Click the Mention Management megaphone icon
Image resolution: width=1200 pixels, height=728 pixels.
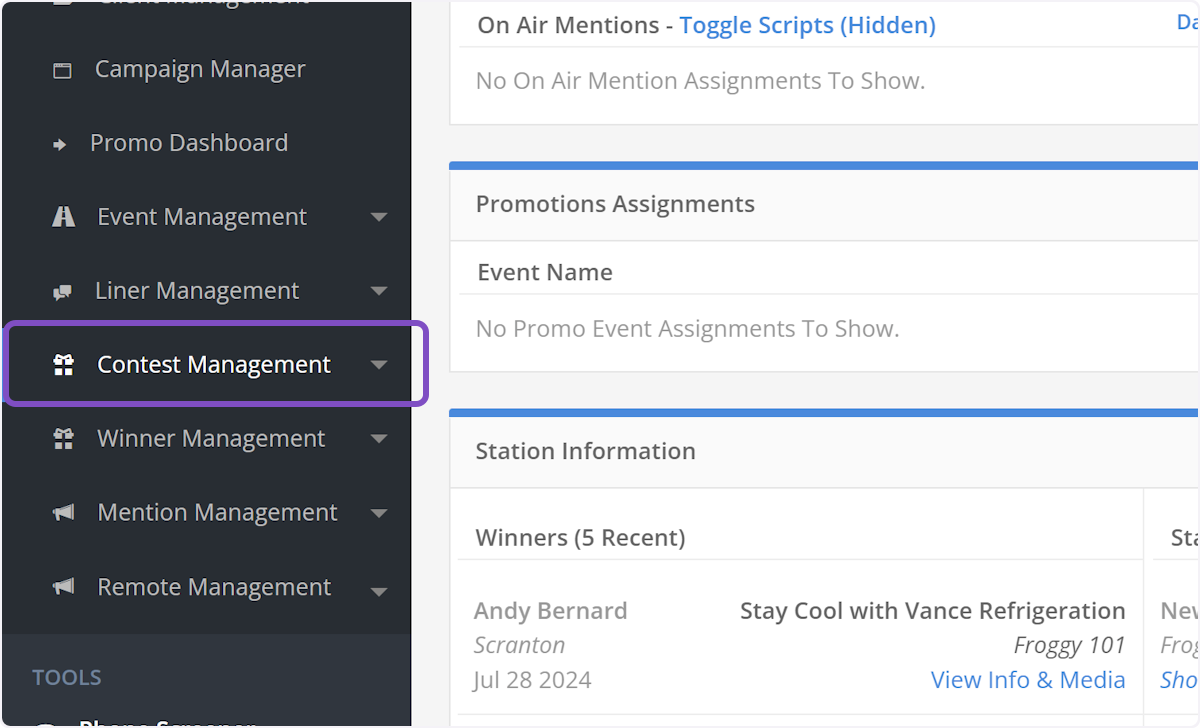[x=63, y=512]
